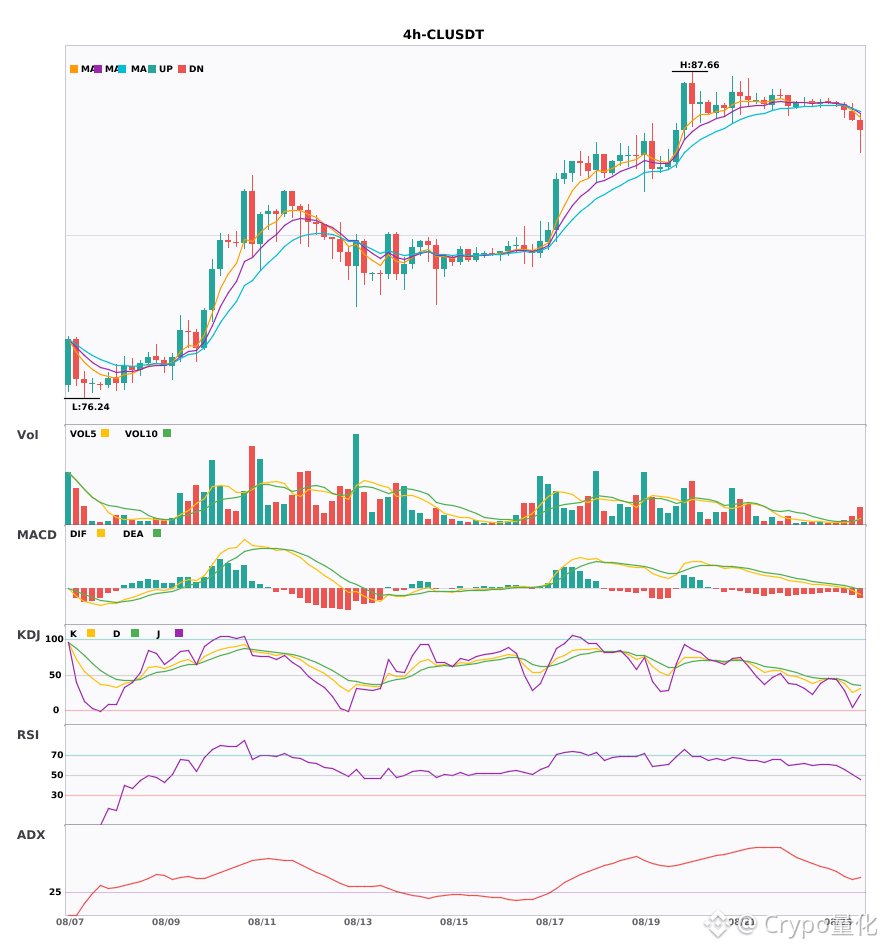885x950 pixels.
Task: Click the green VOL10 legend swatch
Action: click(167, 433)
